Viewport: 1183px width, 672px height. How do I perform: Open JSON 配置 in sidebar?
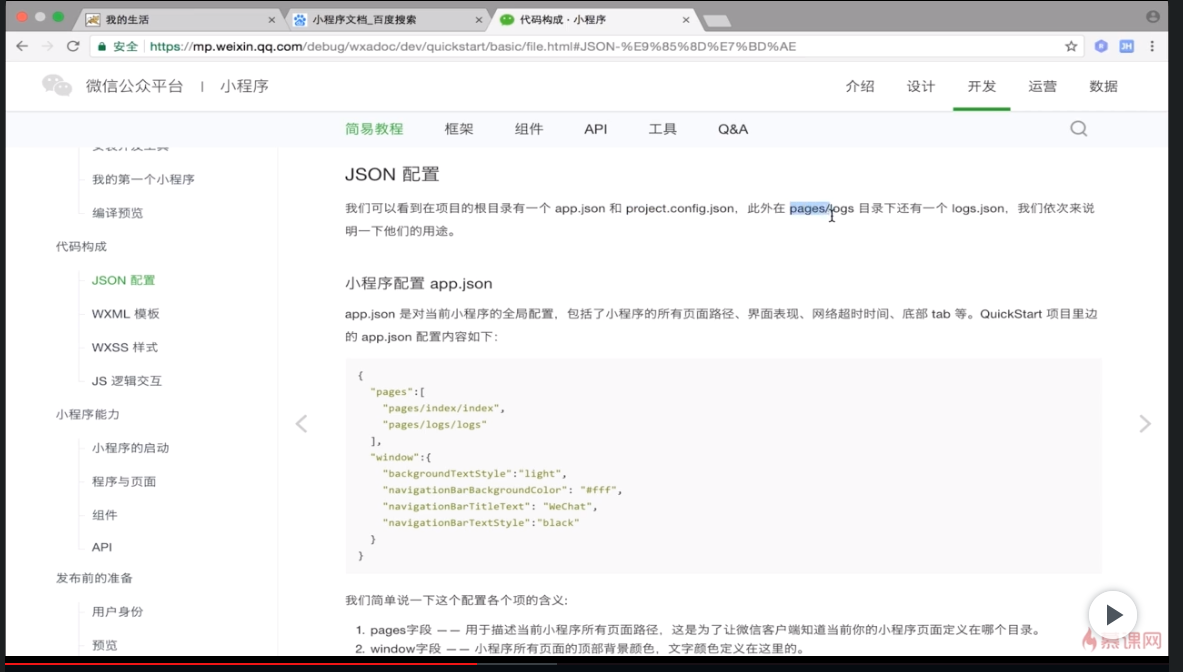click(x=123, y=280)
